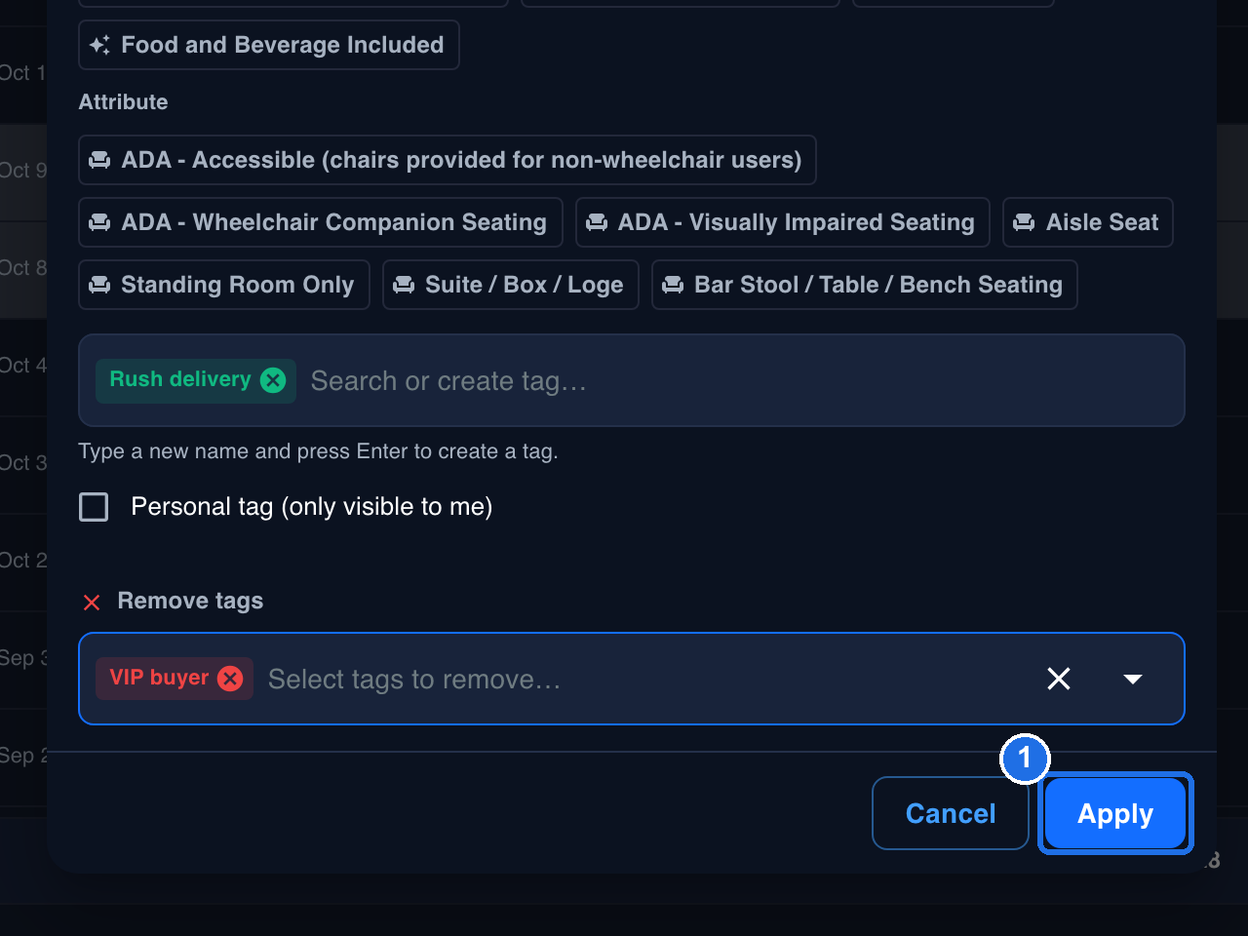
Task: Click the 'Type a new name' hint text
Action: pyautogui.click(x=318, y=451)
